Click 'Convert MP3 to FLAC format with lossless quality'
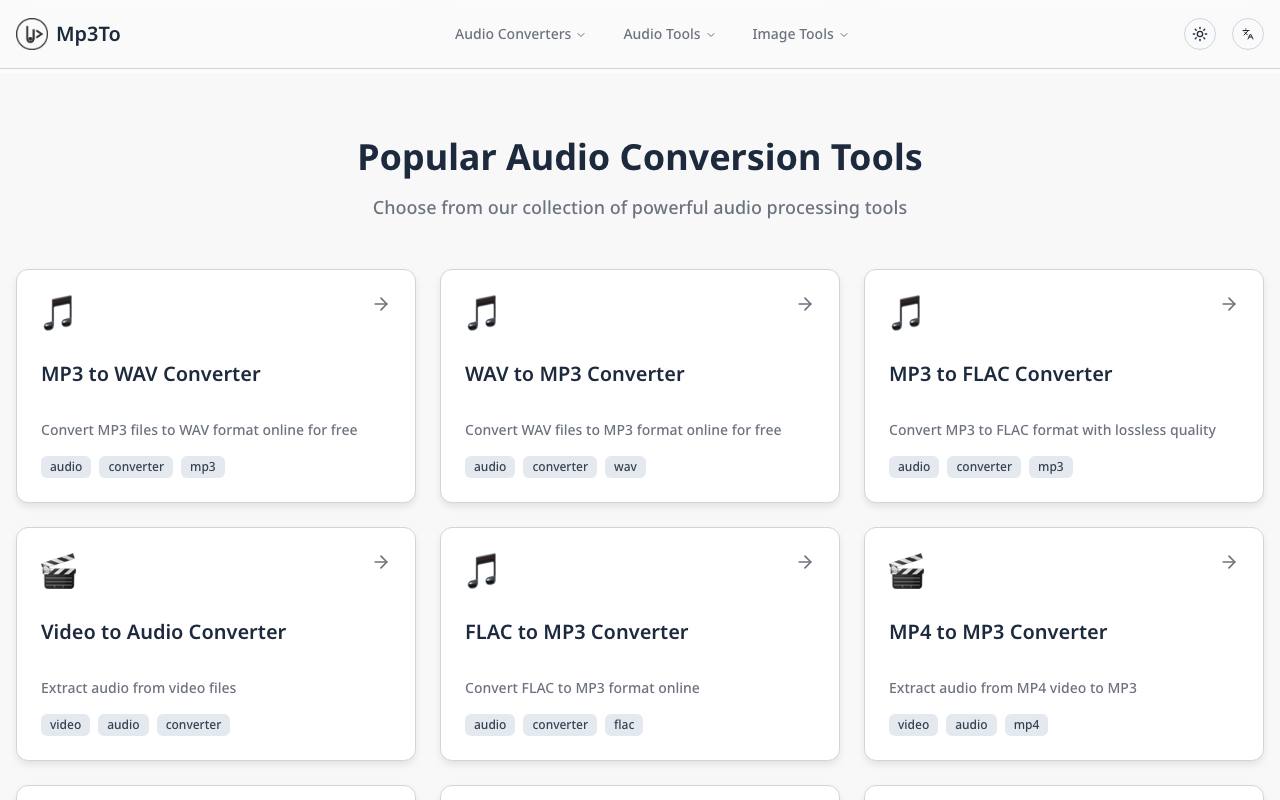The height and width of the screenshot is (800, 1280). click(1052, 430)
